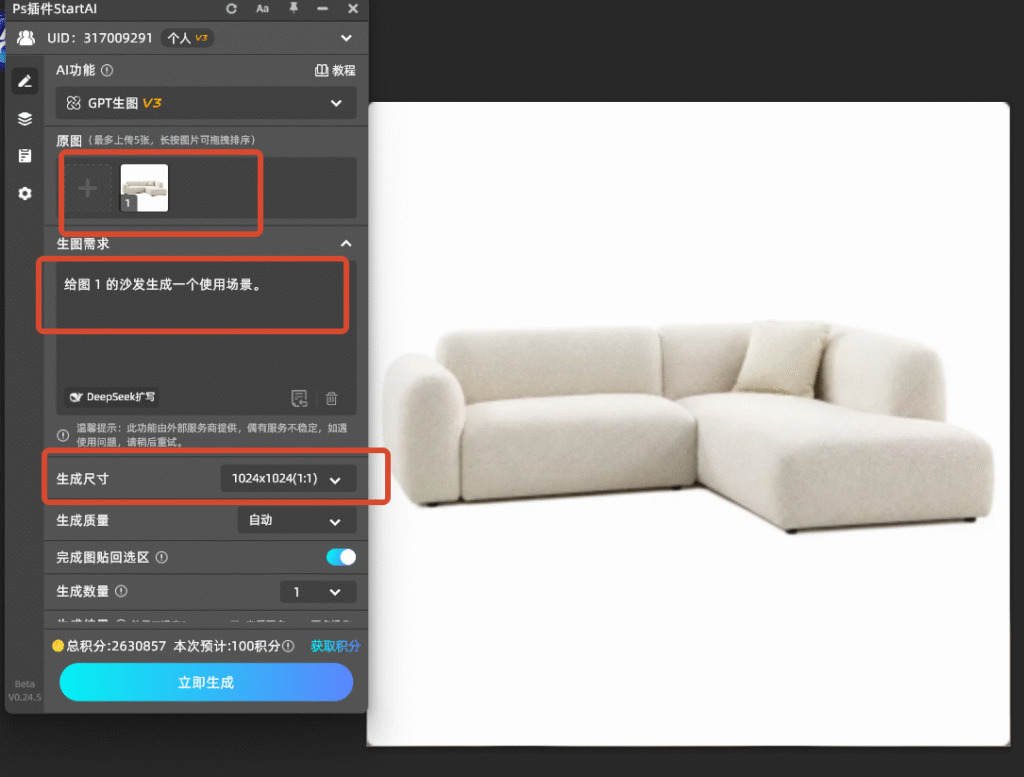Screen dimensions: 1024x777
Task: Open the layers sidebar icon
Action: point(25,119)
